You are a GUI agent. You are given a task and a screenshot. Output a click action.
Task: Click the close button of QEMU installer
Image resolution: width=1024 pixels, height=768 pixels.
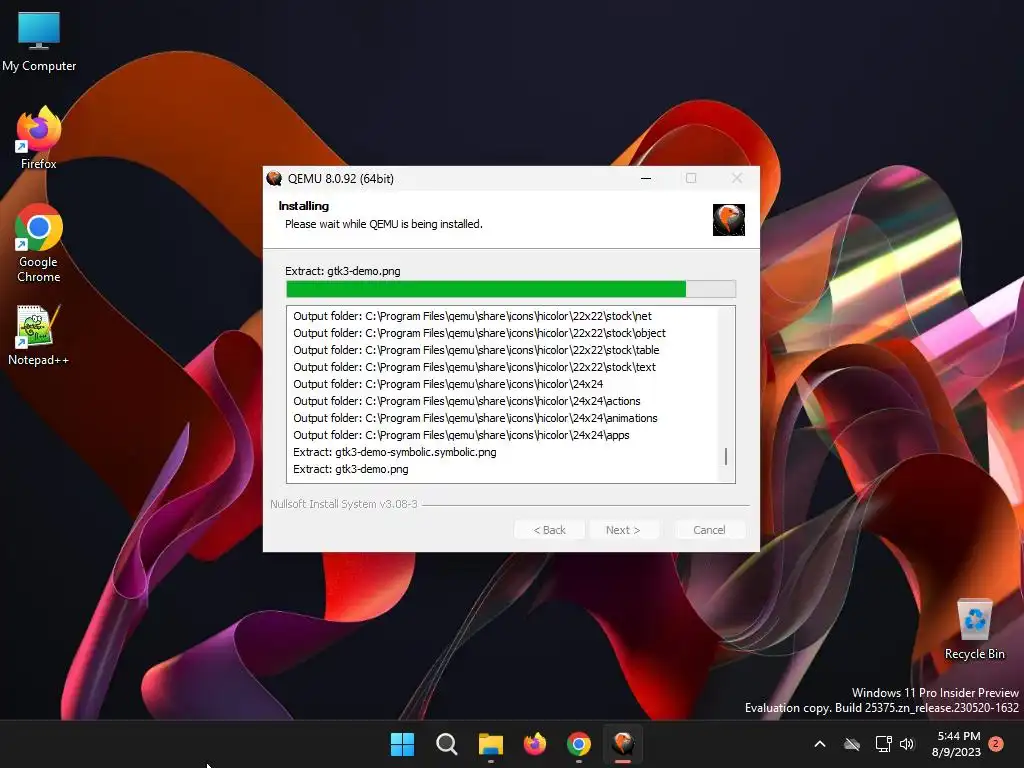point(737,178)
